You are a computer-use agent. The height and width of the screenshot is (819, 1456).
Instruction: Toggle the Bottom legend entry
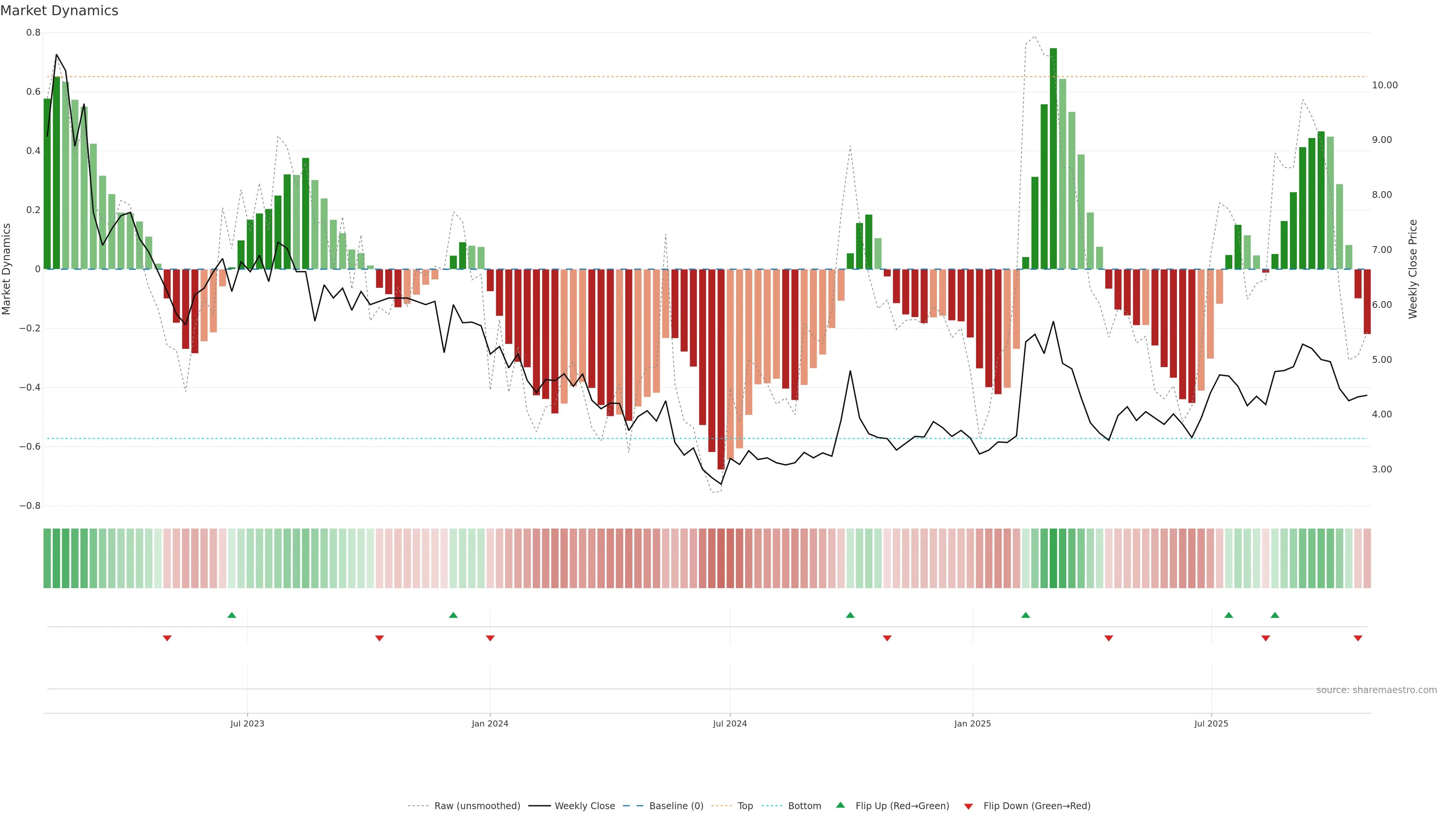pyautogui.click(x=804, y=806)
